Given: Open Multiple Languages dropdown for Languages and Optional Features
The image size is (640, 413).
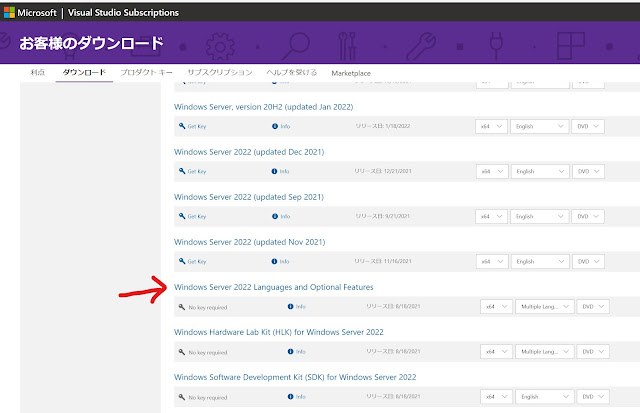Looking at the screenshot, I should (x=545, y=306).
